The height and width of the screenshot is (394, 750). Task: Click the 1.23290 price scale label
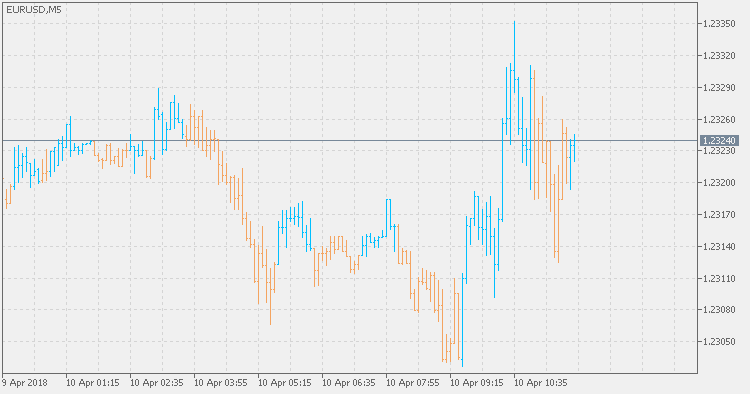719,88
